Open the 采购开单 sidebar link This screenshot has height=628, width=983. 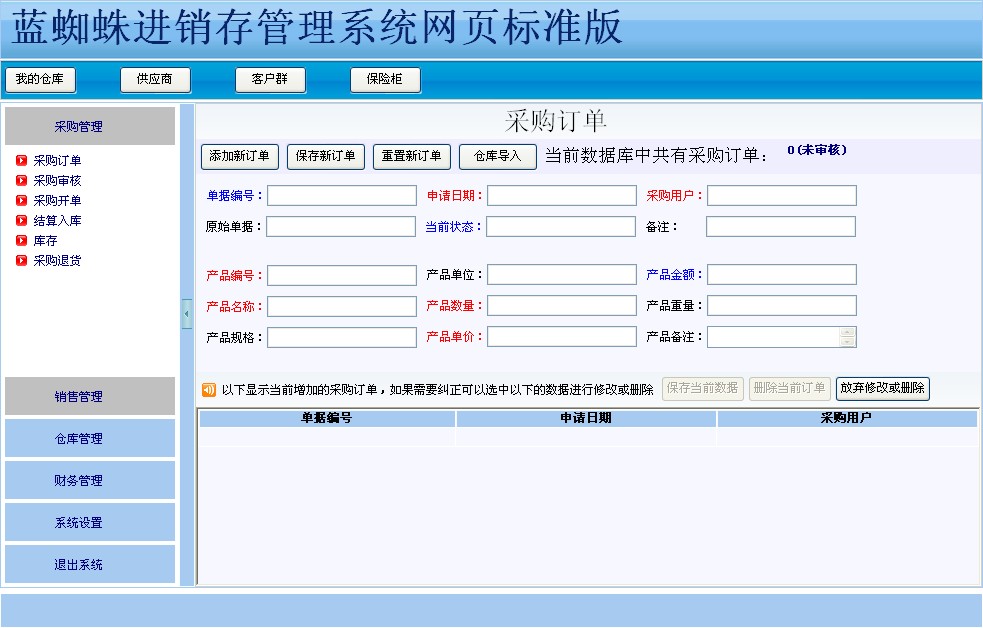[x=57, y=201]
